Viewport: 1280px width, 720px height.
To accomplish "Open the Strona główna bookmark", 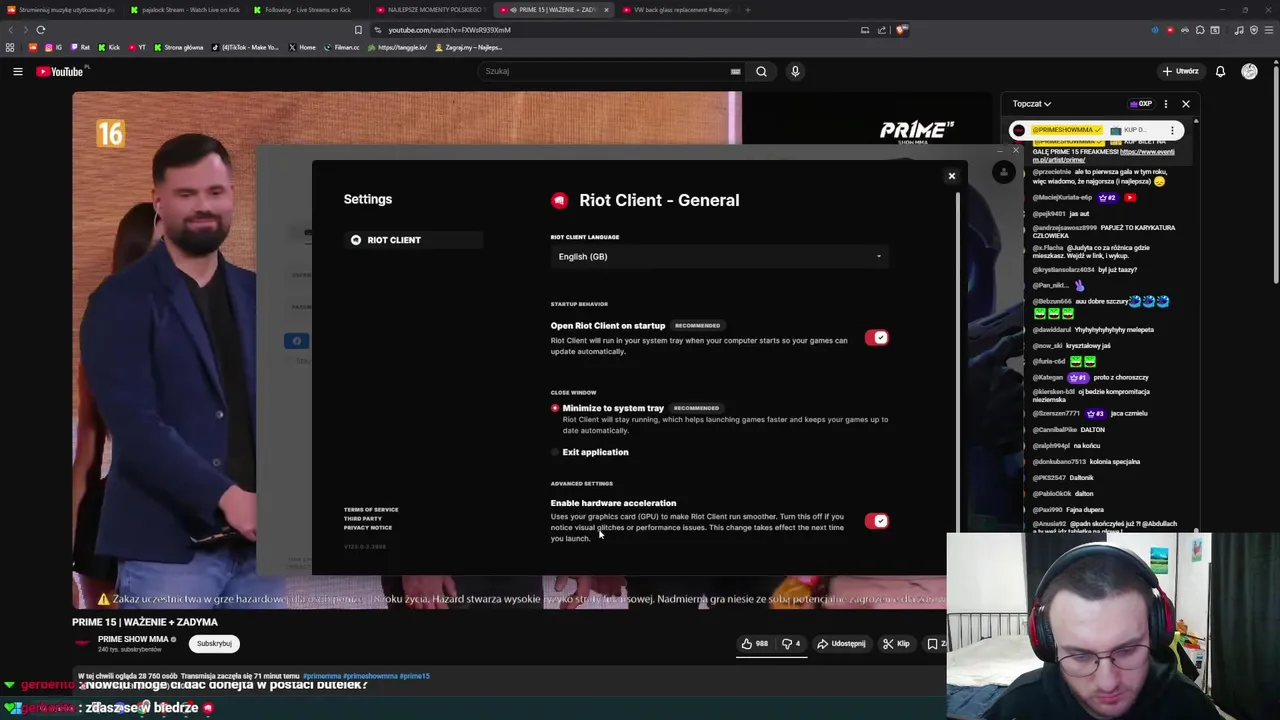I will click(x=177, y=48).
